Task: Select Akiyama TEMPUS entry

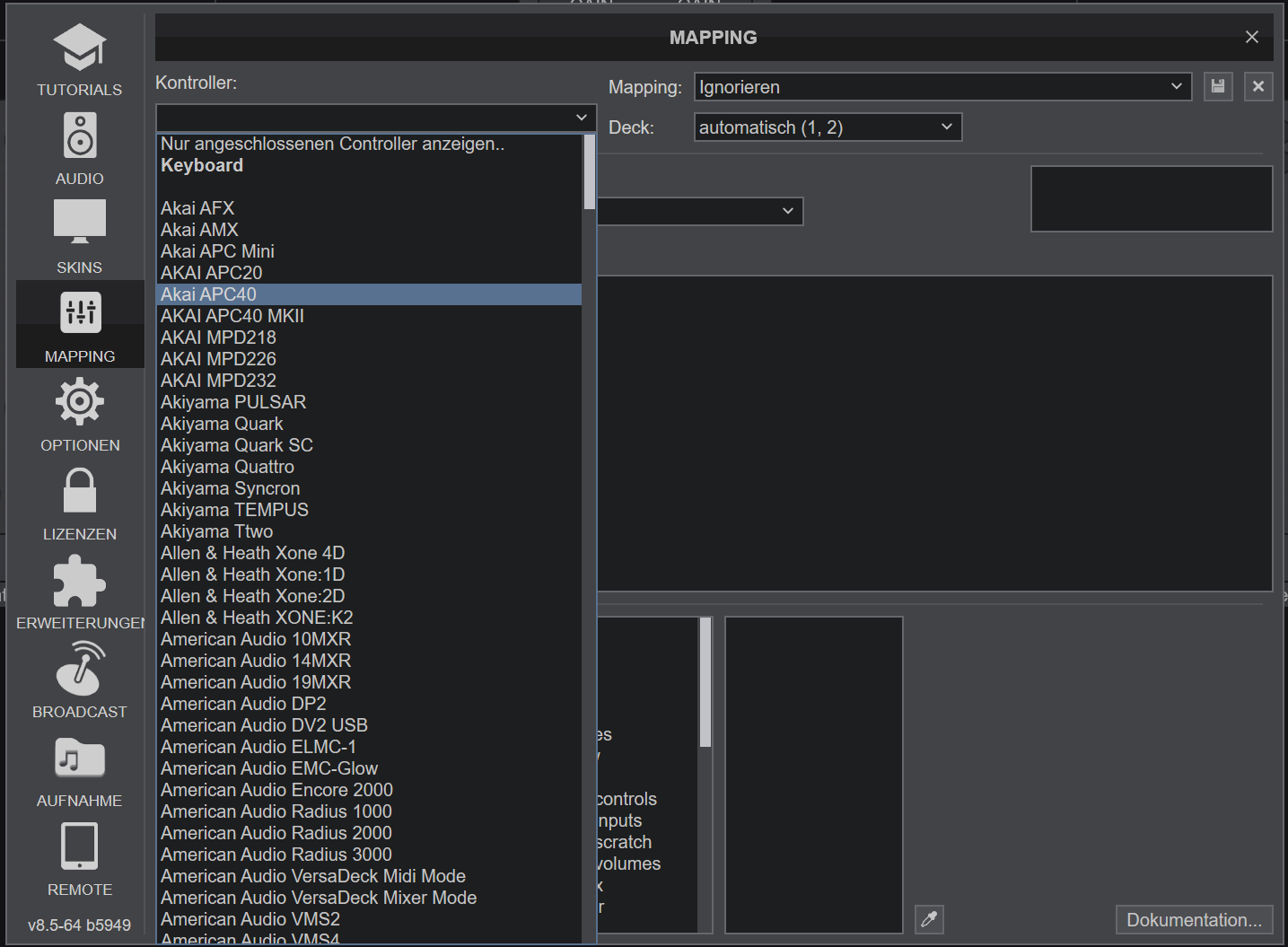Action: coord(370,510)
